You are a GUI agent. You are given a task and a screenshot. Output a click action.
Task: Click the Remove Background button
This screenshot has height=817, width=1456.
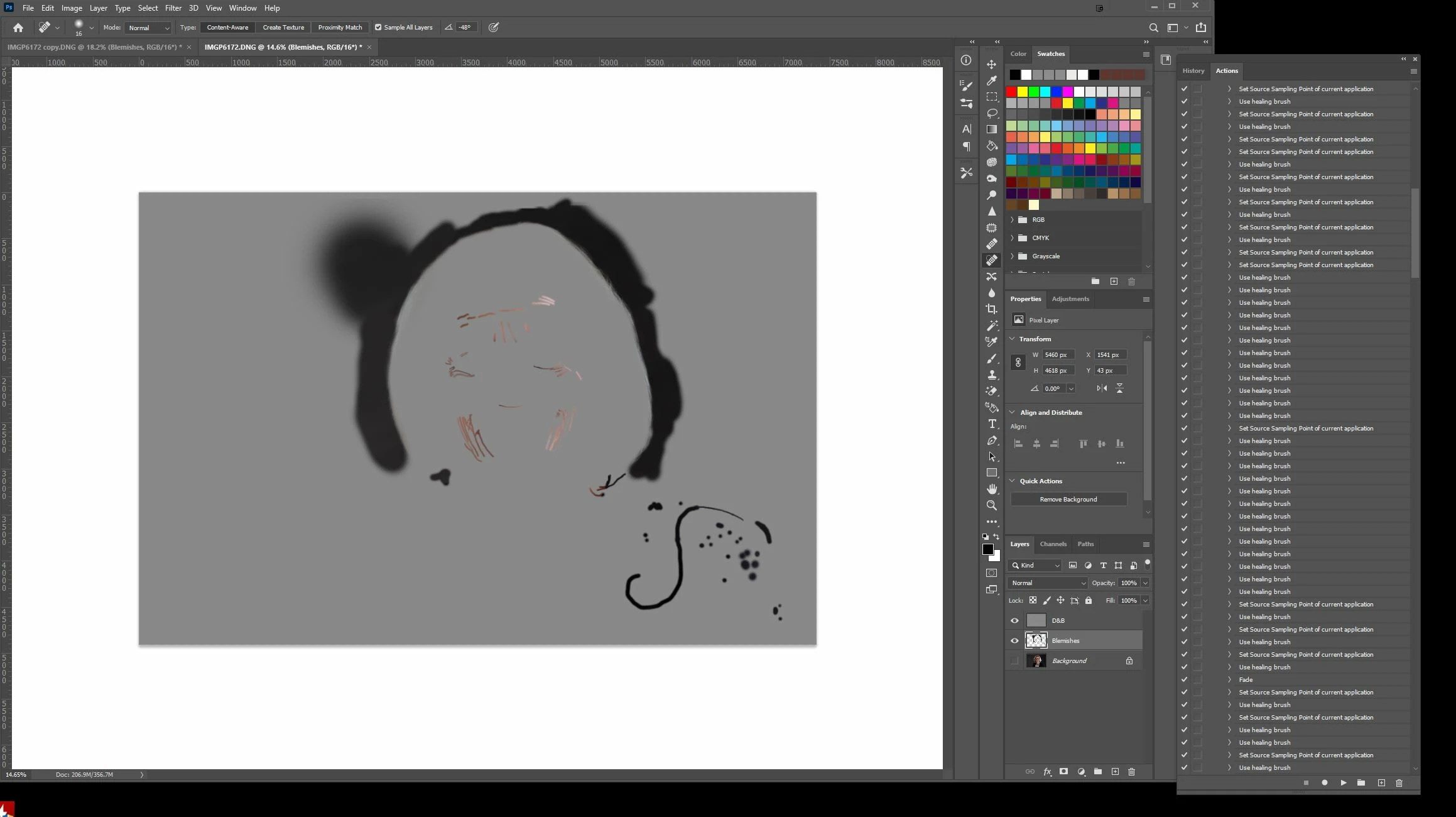click(1068, 500)
